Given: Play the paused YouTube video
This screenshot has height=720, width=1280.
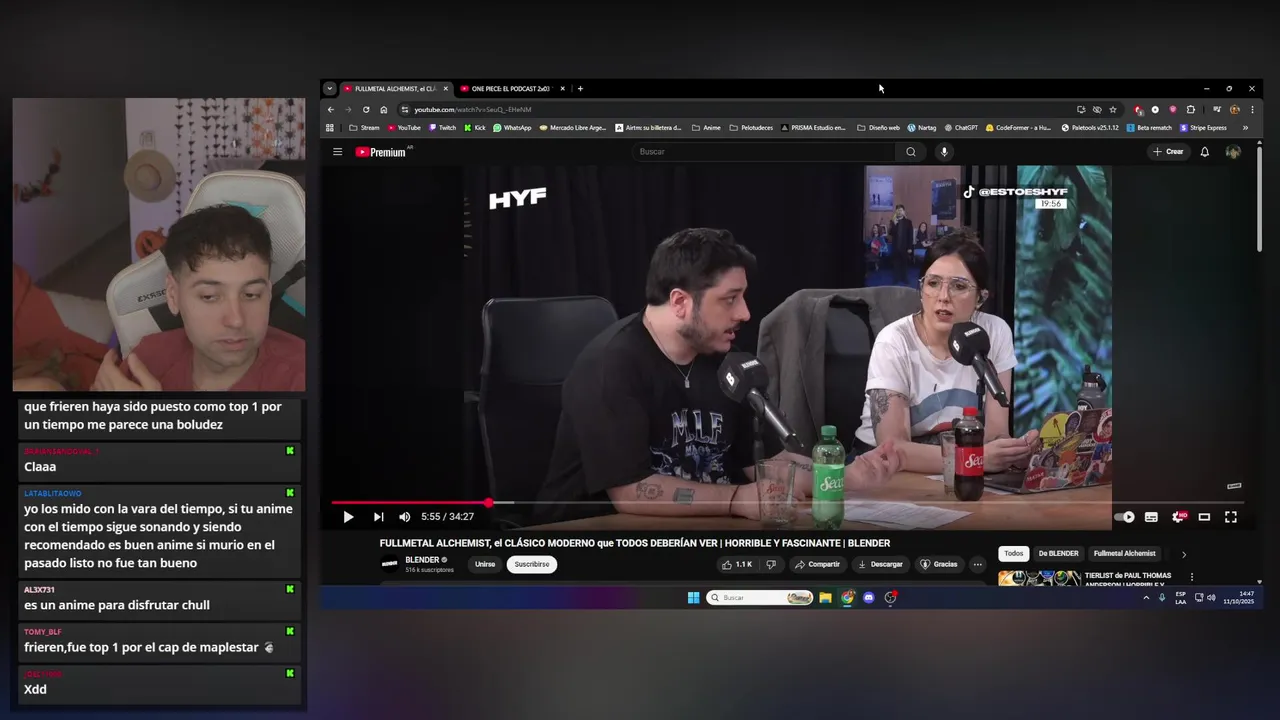Looking at the screenshot, I should click(348, 517).
